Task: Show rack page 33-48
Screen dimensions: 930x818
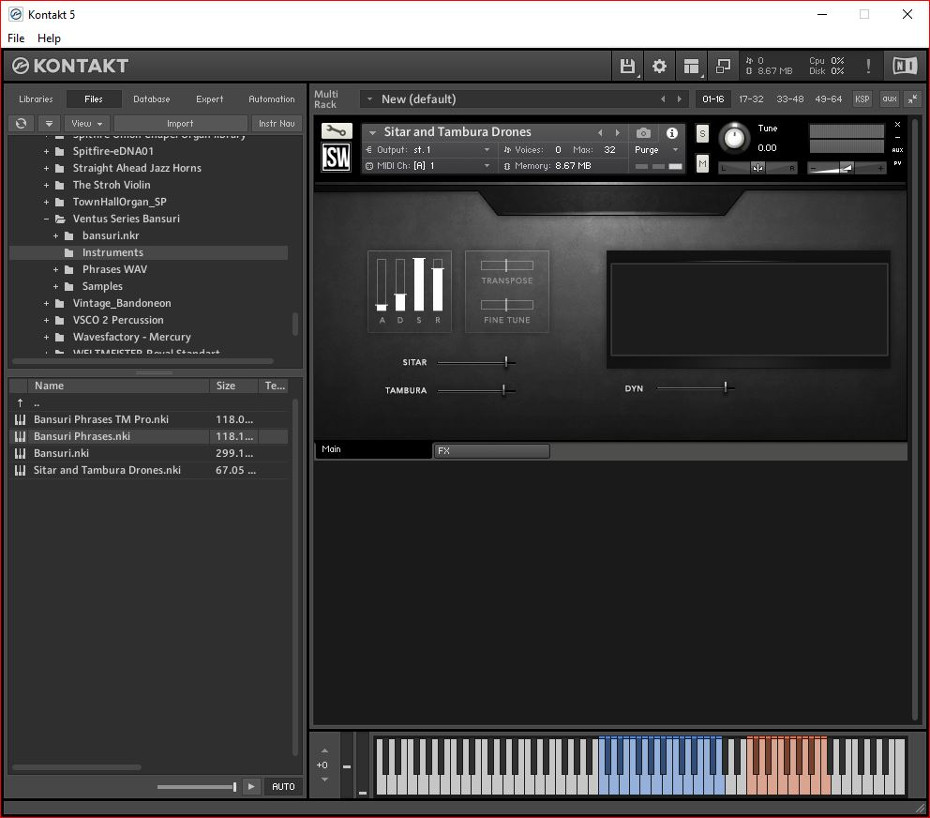Action: (x=790, y=99)
